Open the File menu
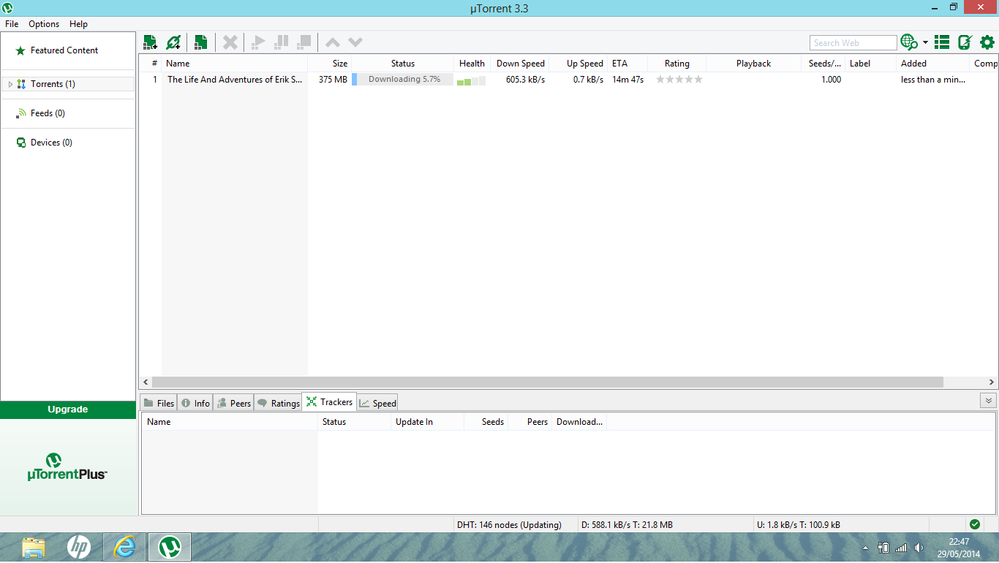The height and width of the screenshot is (563, 999). click(x=11, y=24)
